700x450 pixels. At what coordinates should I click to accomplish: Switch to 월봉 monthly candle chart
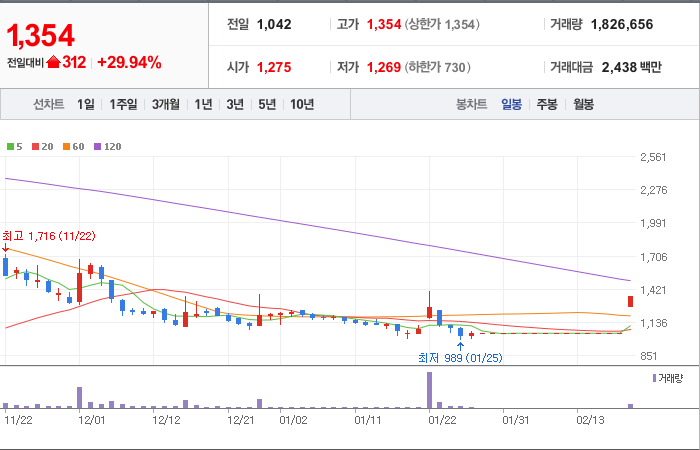pos(583,104)
